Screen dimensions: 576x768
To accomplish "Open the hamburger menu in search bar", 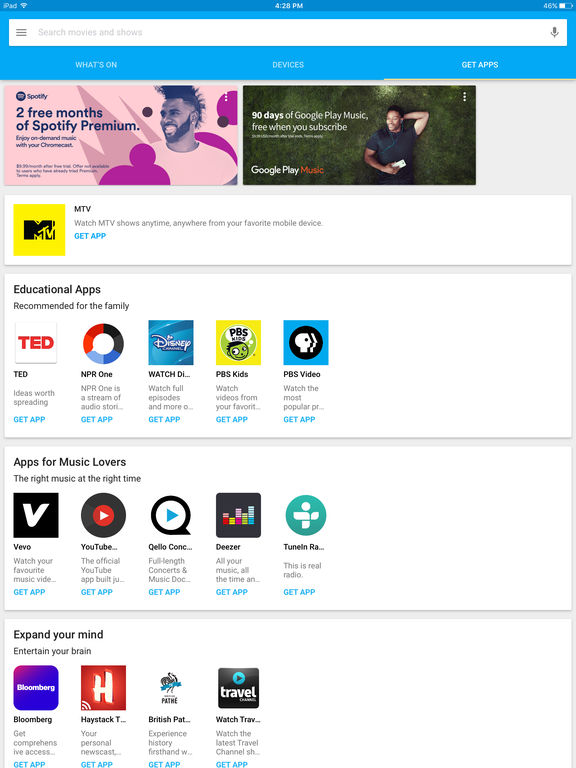I will [21, 32].
